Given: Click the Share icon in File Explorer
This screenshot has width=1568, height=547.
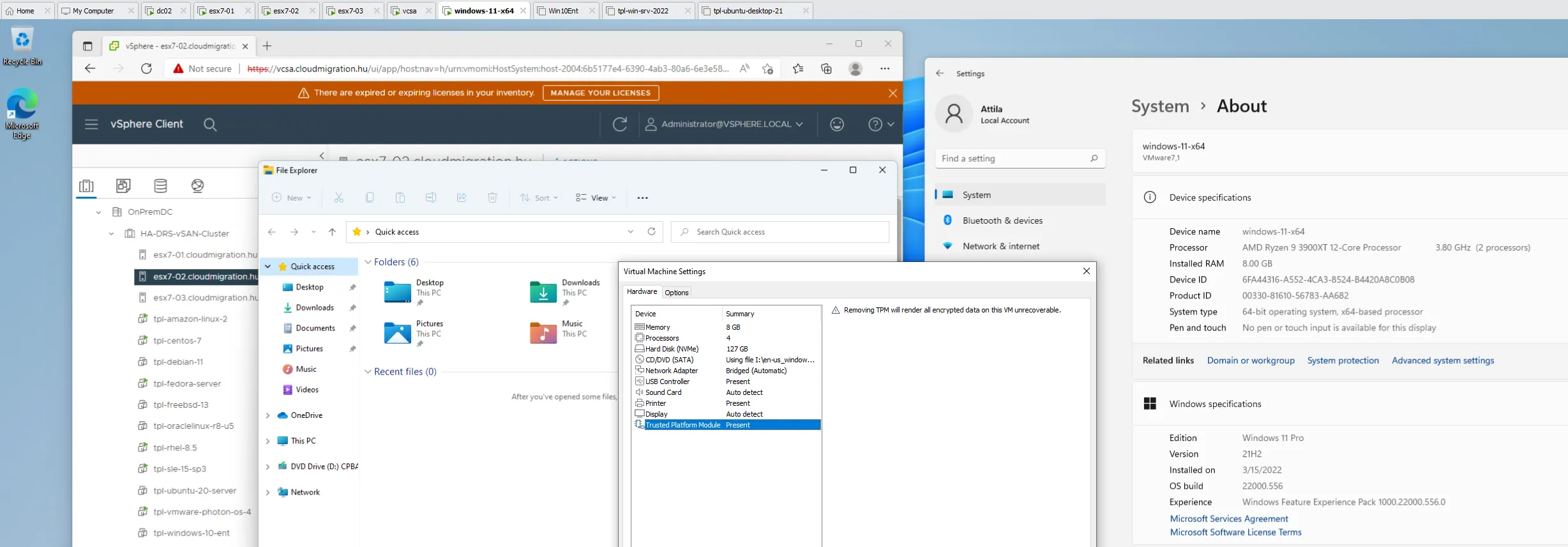Looking at the screenshot, I should coord(462,198).
